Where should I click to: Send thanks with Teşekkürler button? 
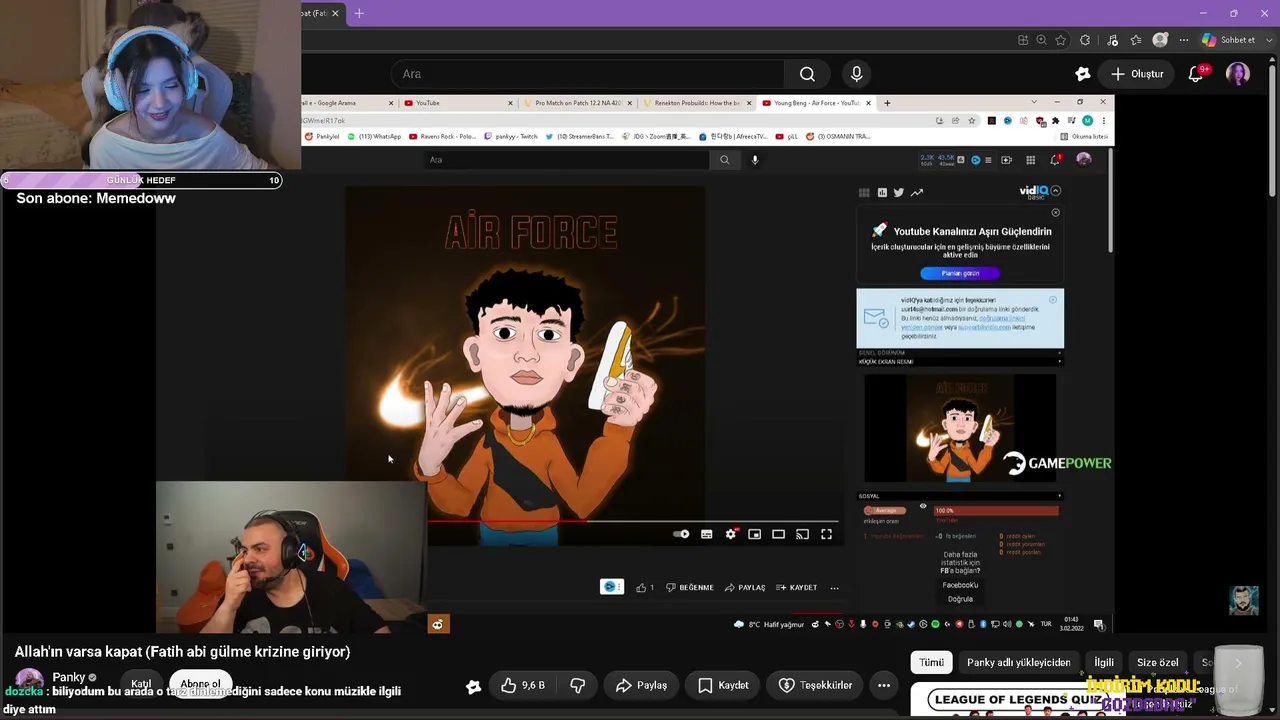click(816, 685)
